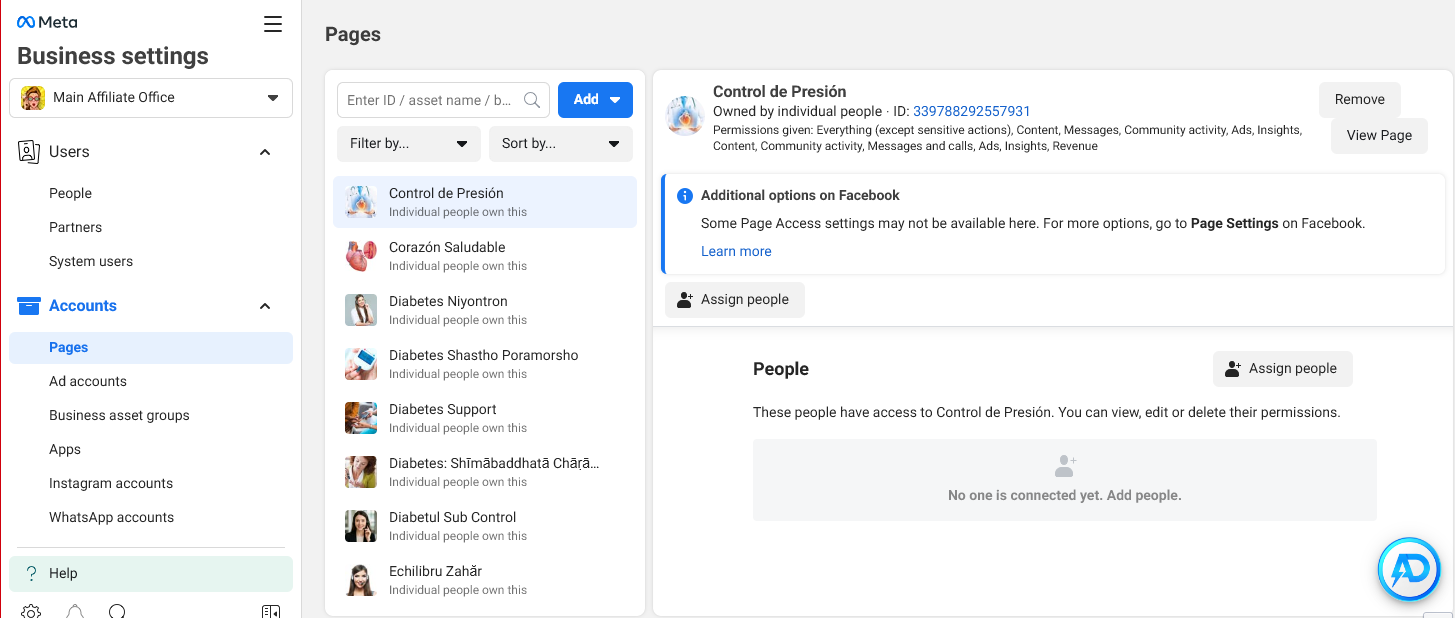Click the search magnifier in asset field
The height and width of the screenshot is (618, 1455).
tap(532, 100)
